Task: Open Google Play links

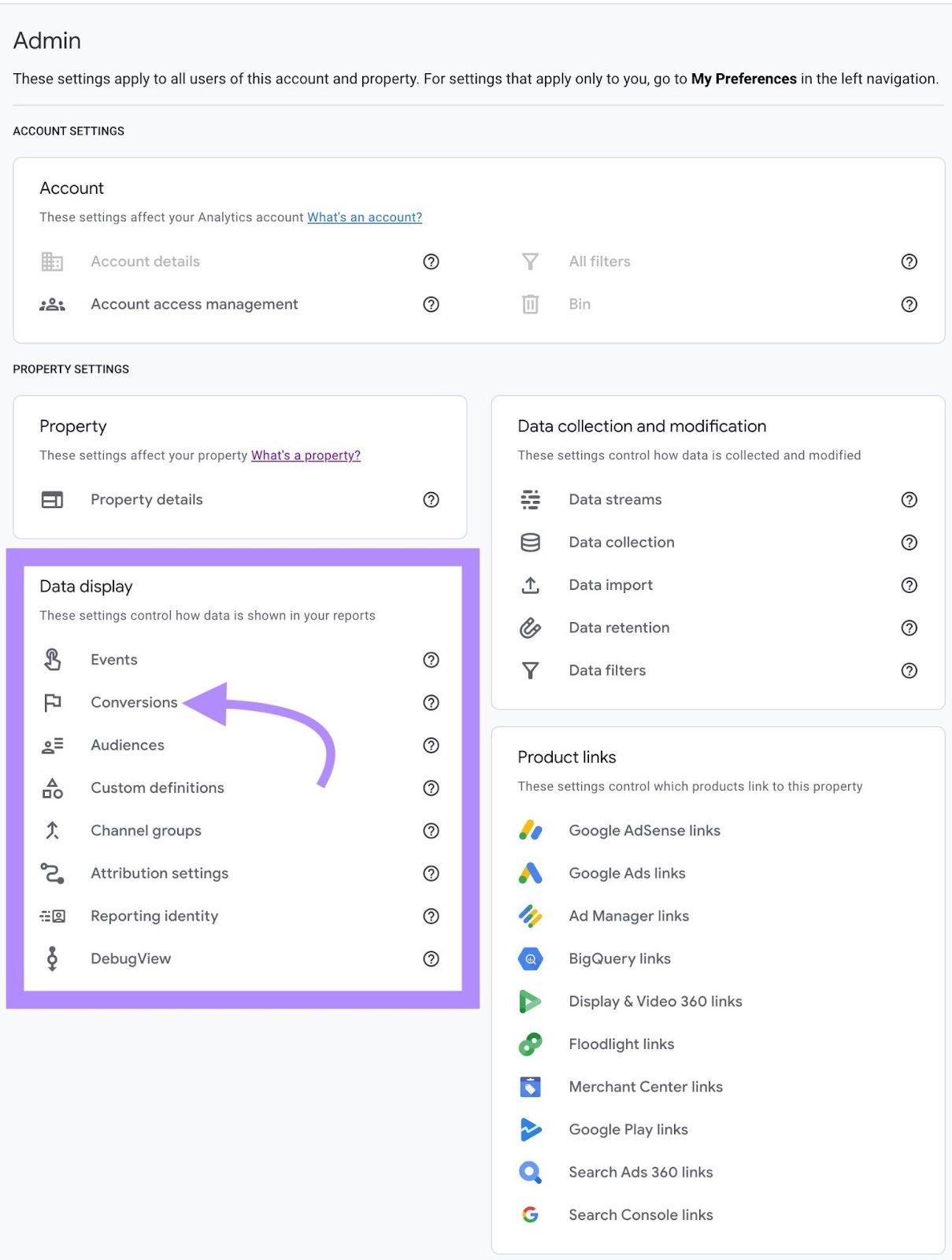Action: 628,1130
